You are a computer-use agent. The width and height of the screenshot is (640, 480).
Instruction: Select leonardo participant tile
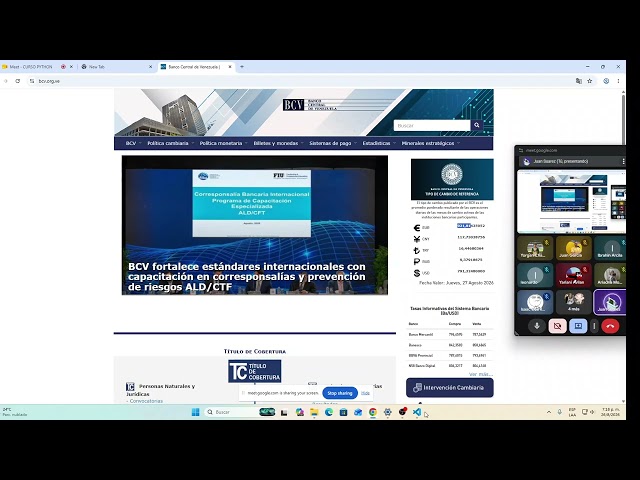[535, 275]
